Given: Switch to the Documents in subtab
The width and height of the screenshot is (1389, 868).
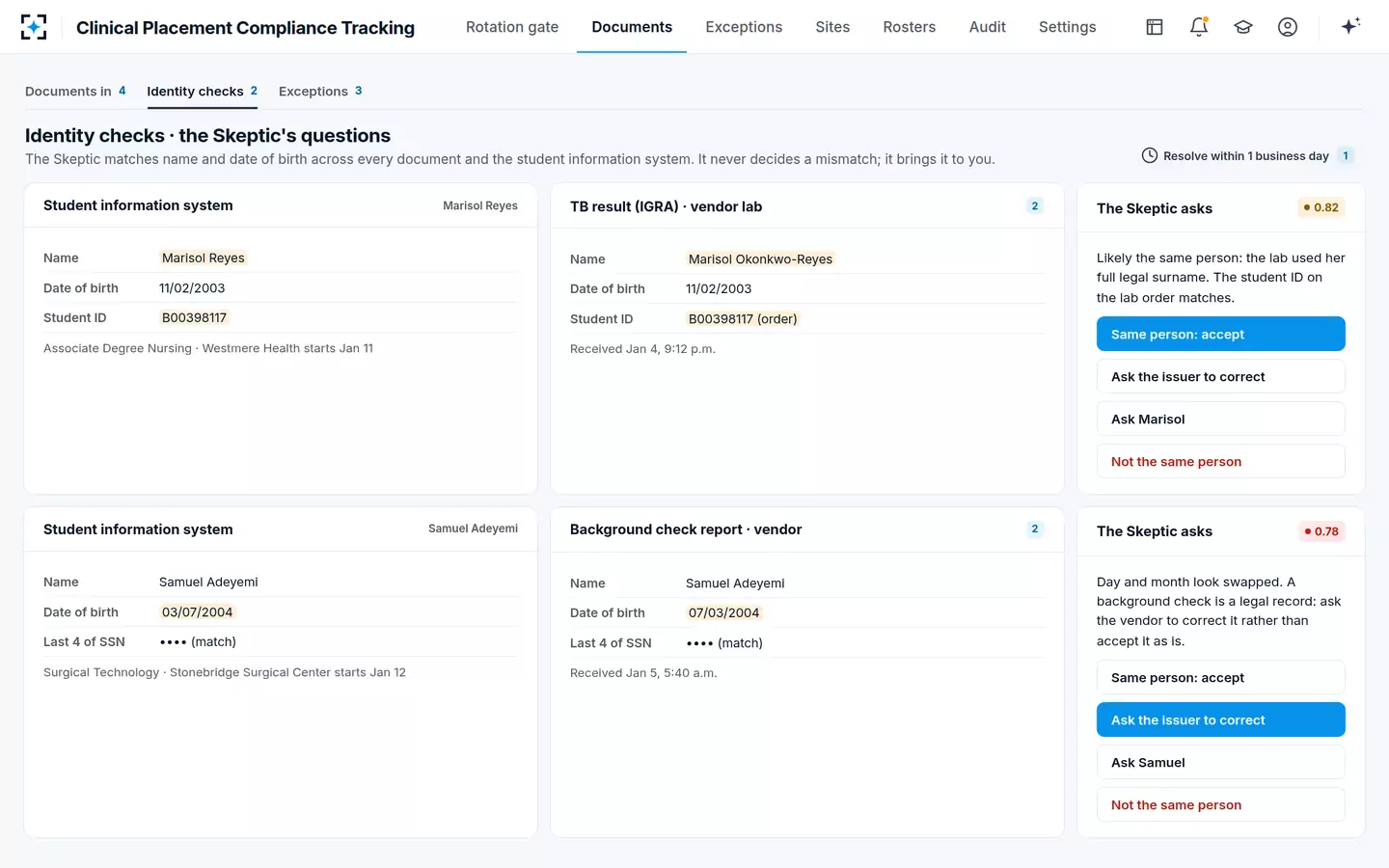Looking at the screenshot, I should tap(75, 91).
